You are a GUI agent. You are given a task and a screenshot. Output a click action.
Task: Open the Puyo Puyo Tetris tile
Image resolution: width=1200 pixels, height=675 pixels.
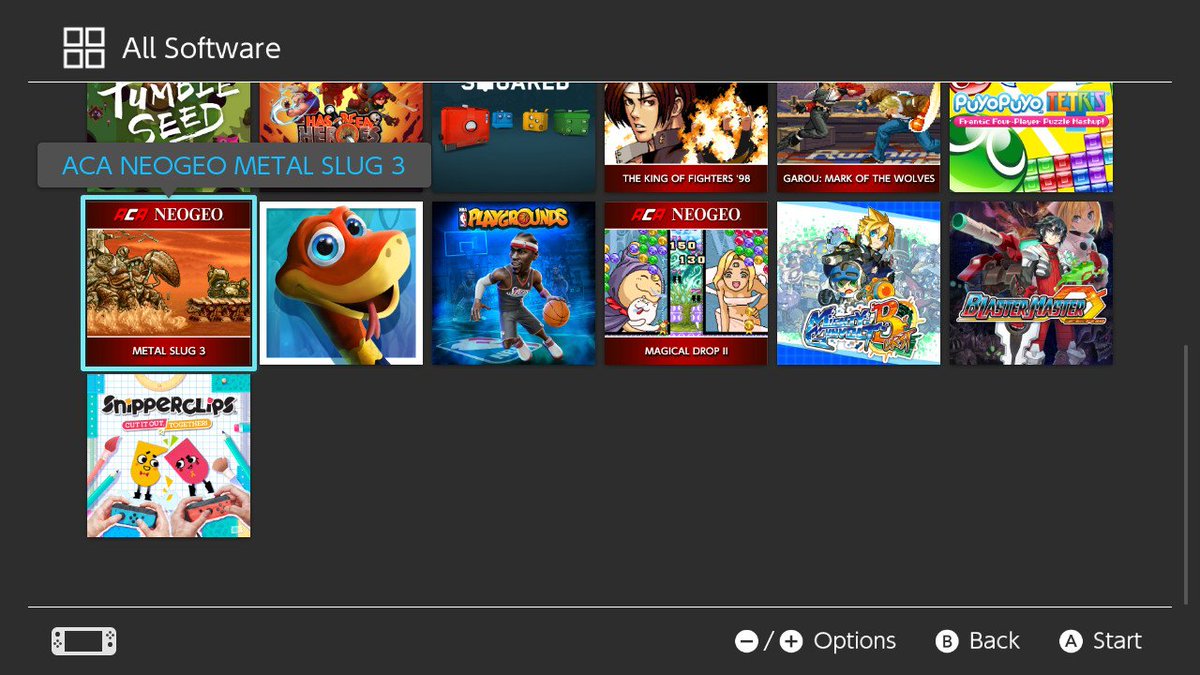click(x=1031, y=138)
